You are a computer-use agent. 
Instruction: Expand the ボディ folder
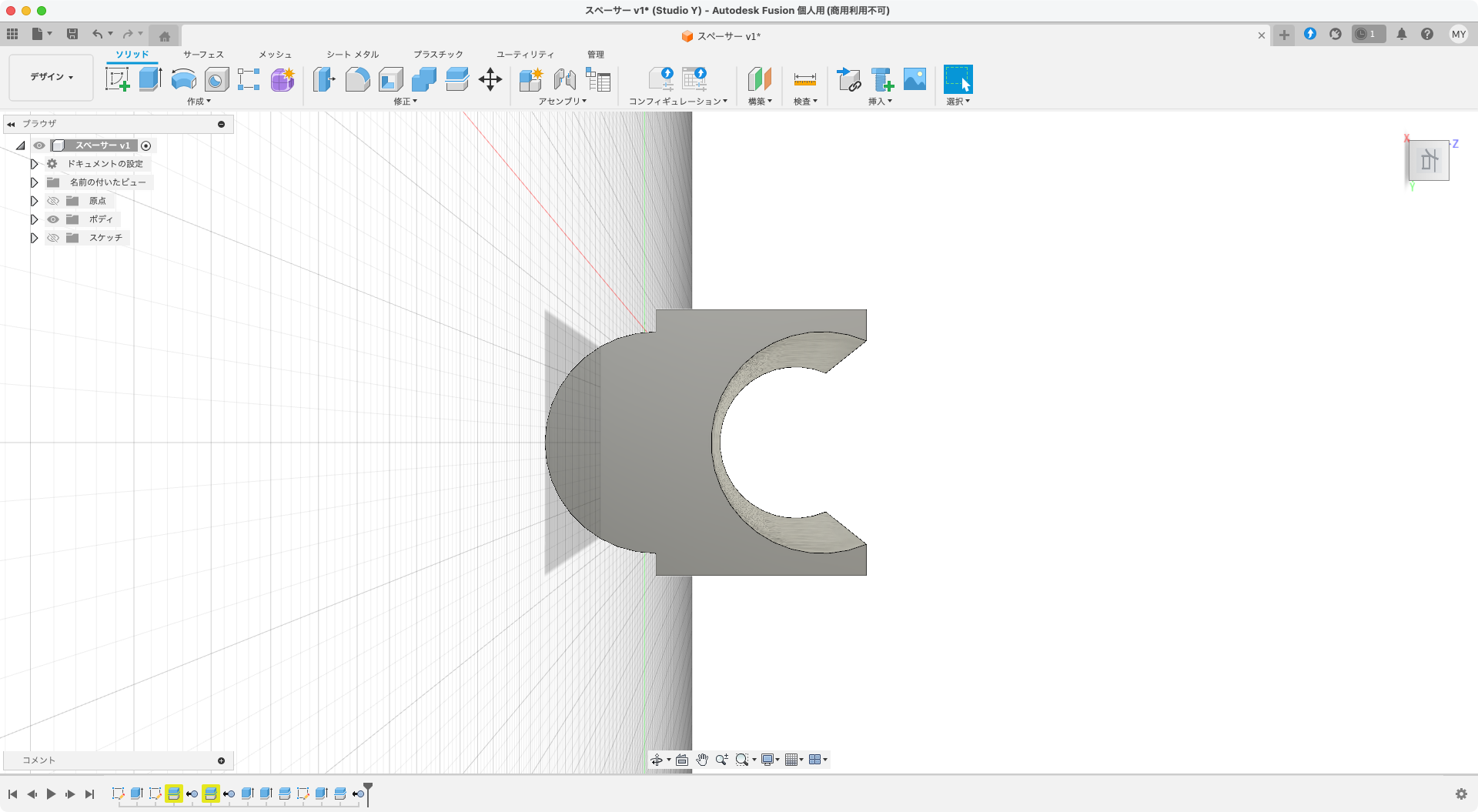pos(34,219)
